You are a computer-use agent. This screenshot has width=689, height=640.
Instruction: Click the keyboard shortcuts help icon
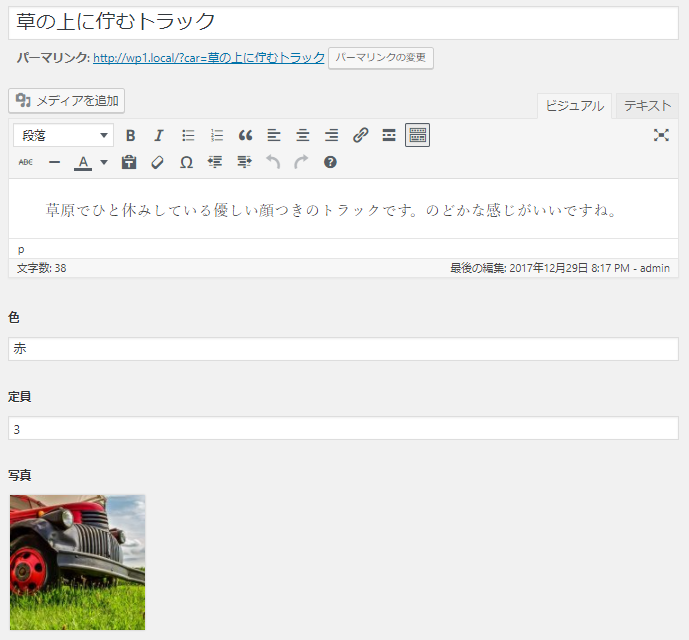(x=330, y=162)
